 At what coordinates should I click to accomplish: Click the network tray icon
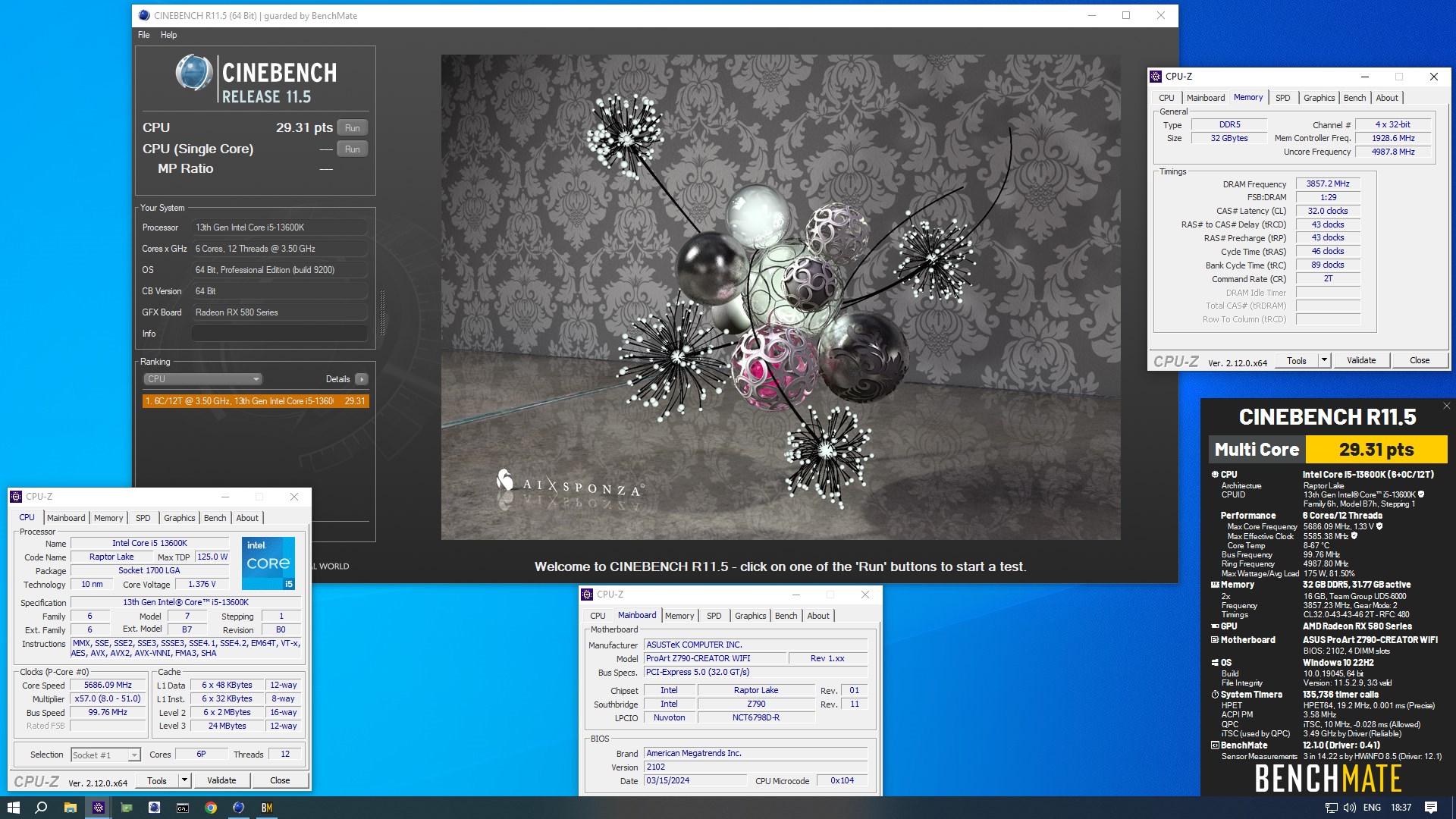point(1331,808)
